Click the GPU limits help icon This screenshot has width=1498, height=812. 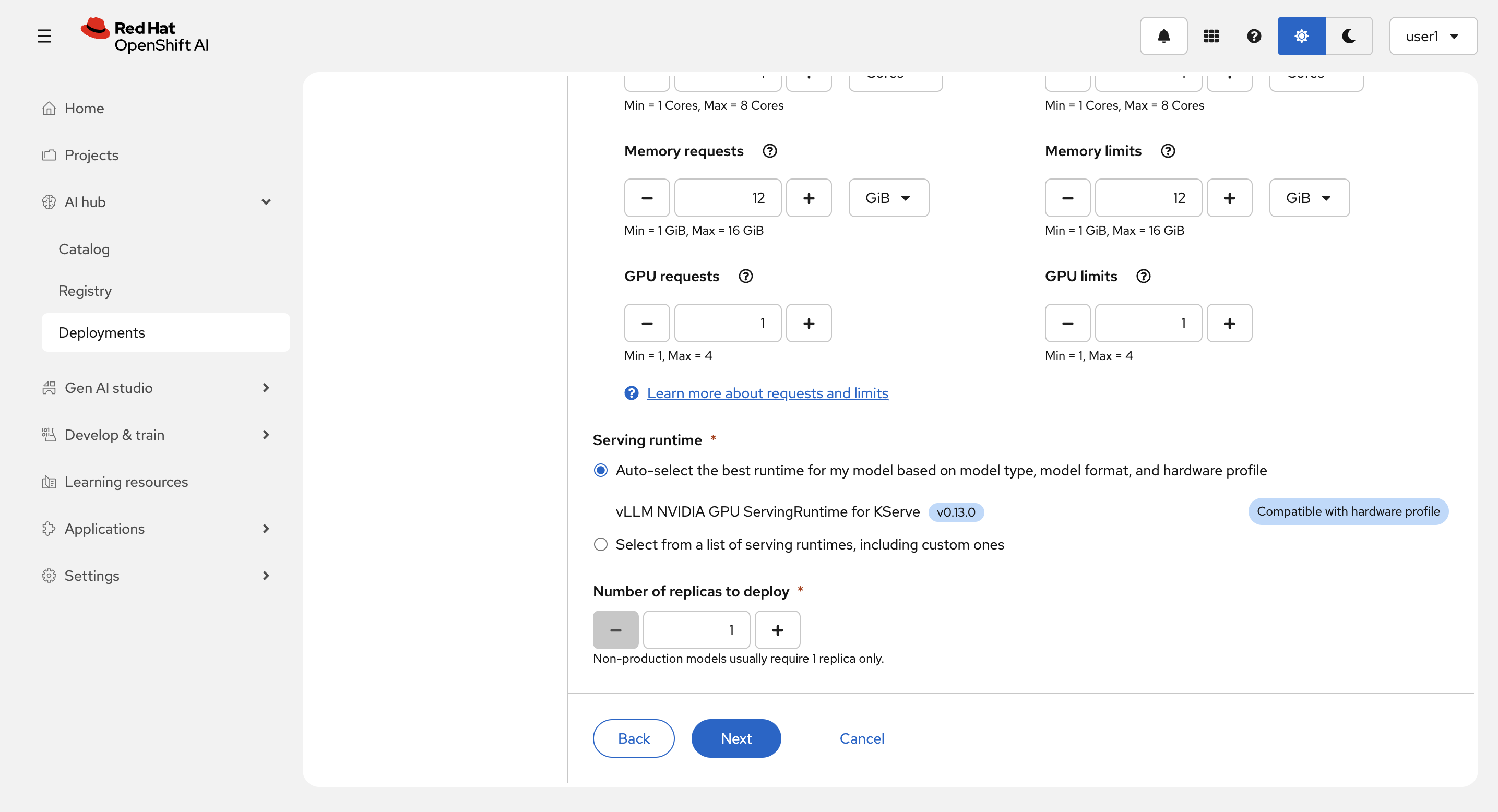pos(1143,276)
